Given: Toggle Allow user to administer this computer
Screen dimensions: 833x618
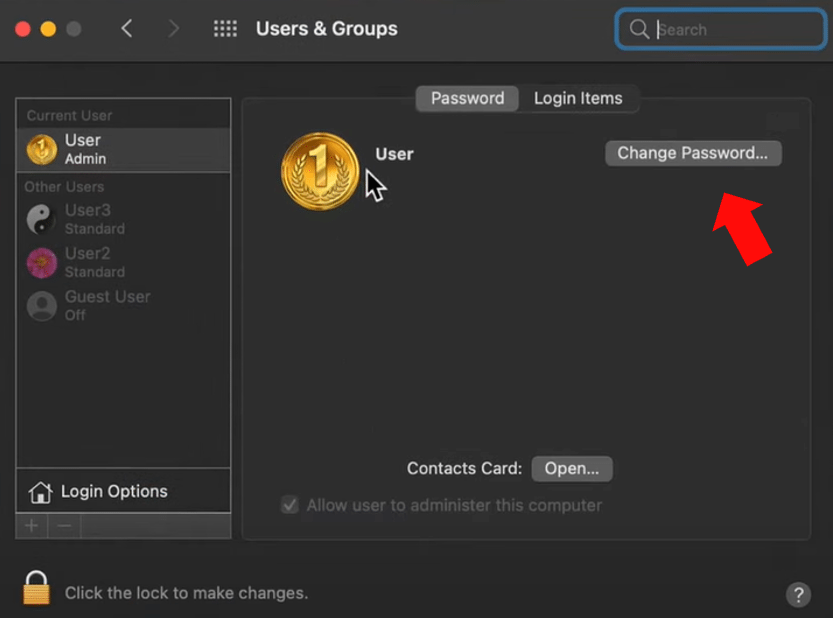Looking at the screenshot, I should pyautogui.click(x=290, y=505).
